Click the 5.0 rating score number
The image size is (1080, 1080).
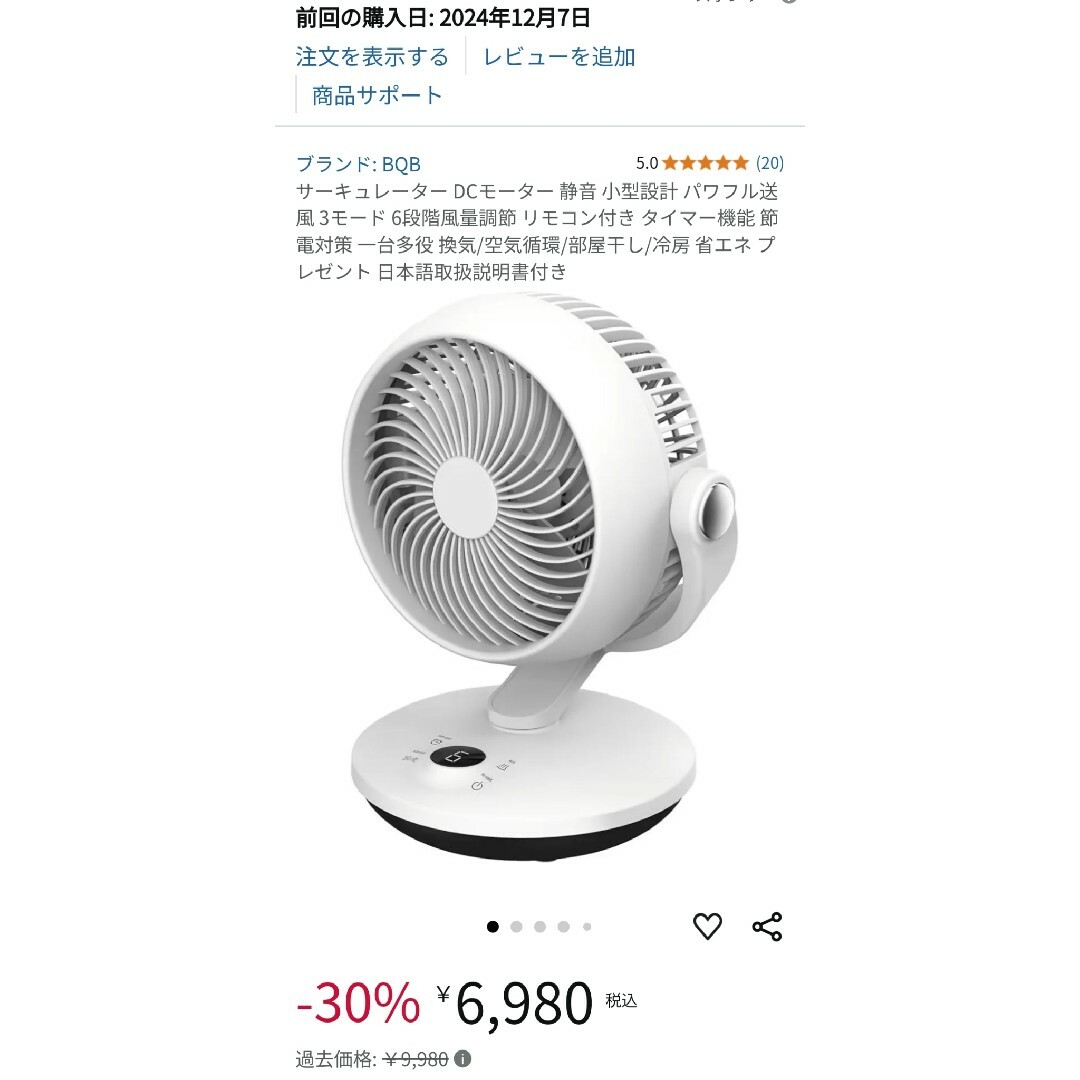click(x=647, y=163)
